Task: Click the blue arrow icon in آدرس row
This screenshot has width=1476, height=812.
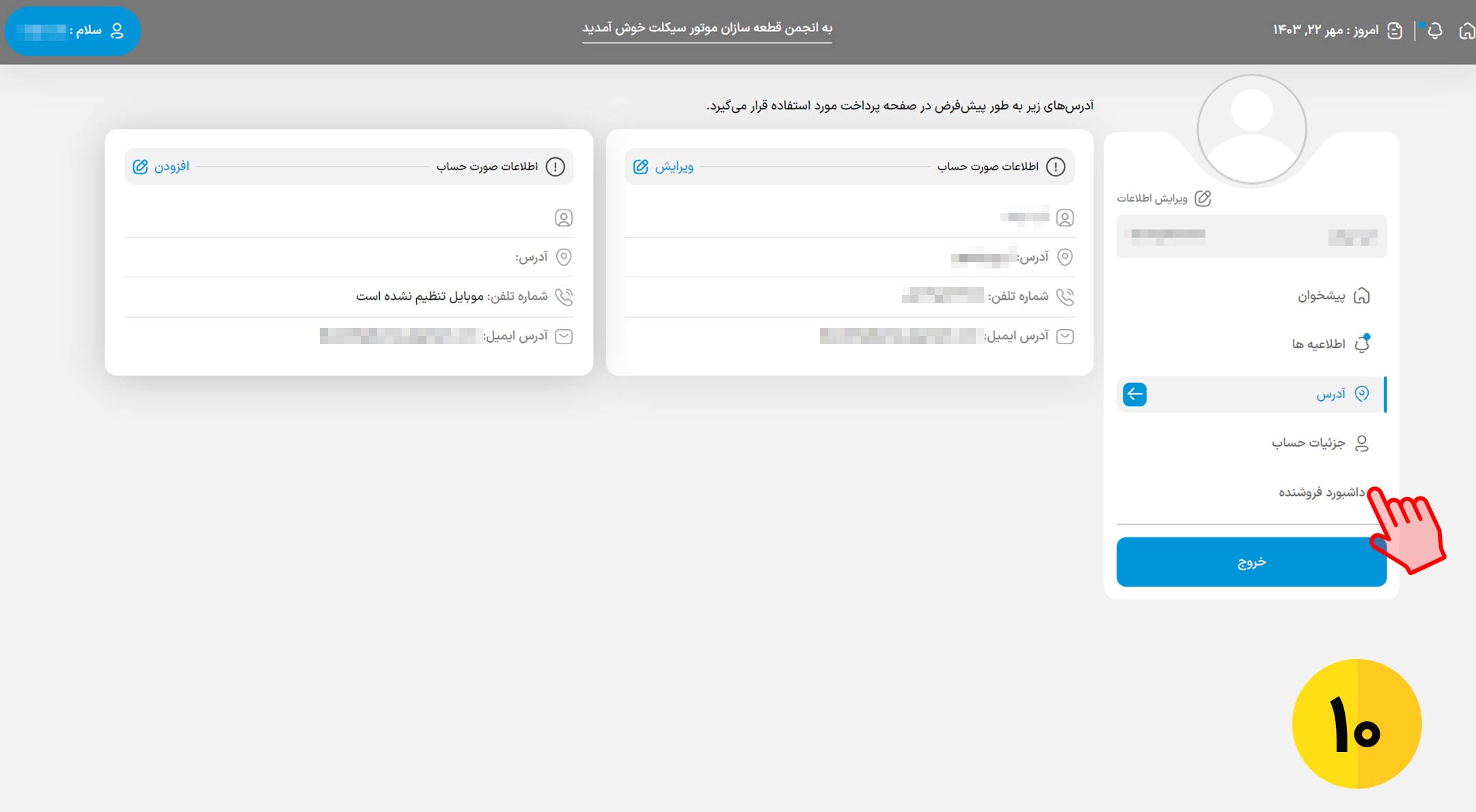Action: pos(1134,394)
